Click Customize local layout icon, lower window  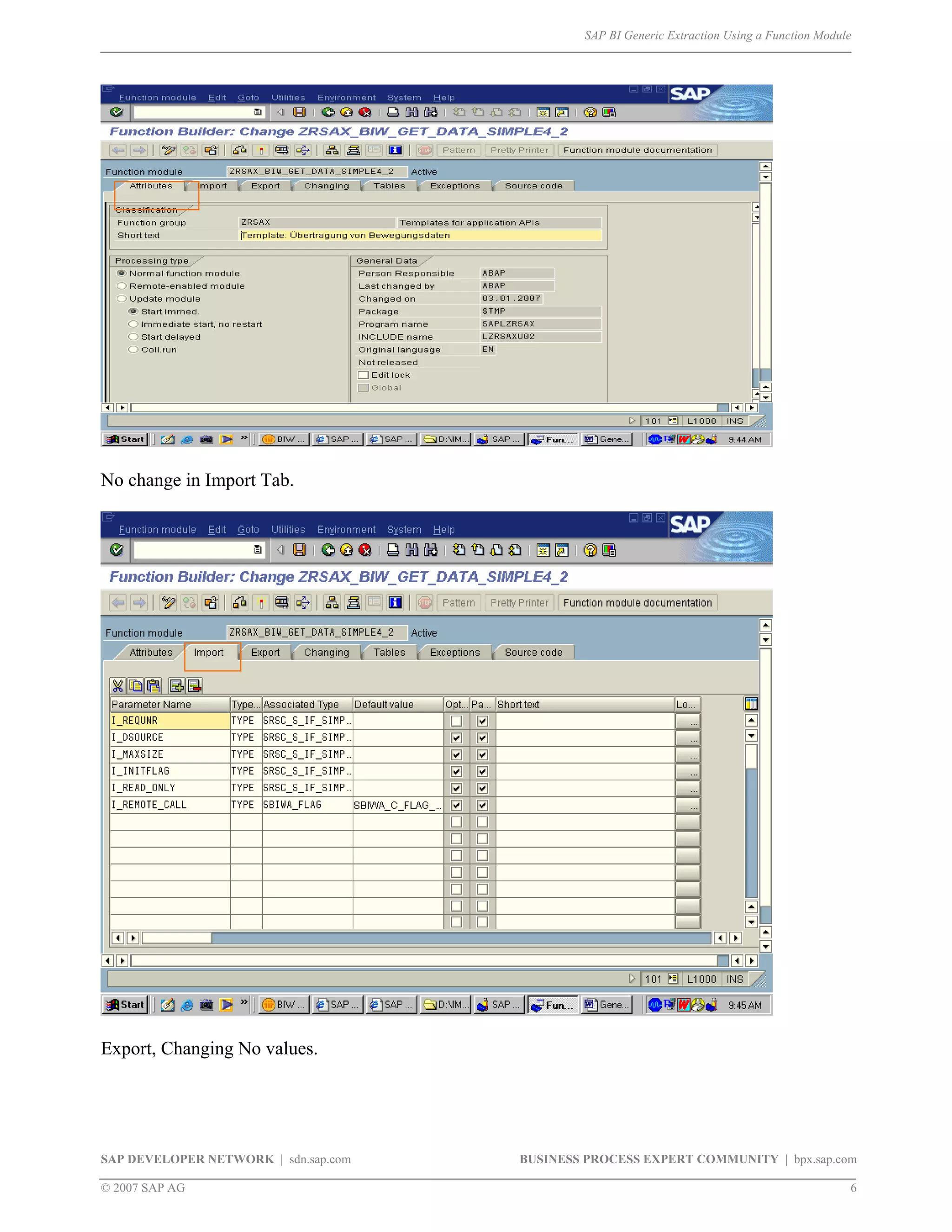(609, 550)
